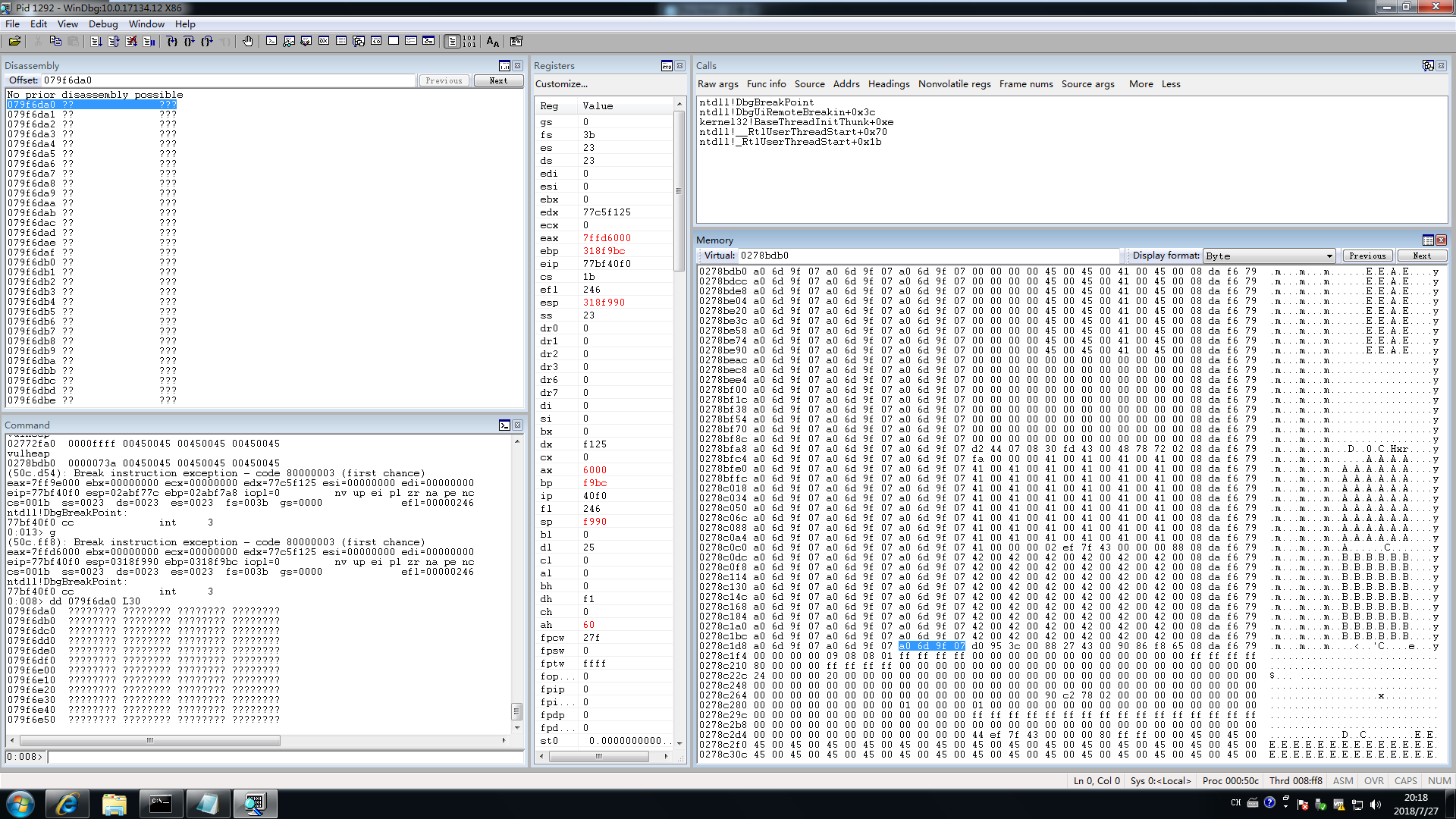Click the Registers panel toolbar icon
The height and width of the screenshot is (819, 1456).
click(667, 66)
